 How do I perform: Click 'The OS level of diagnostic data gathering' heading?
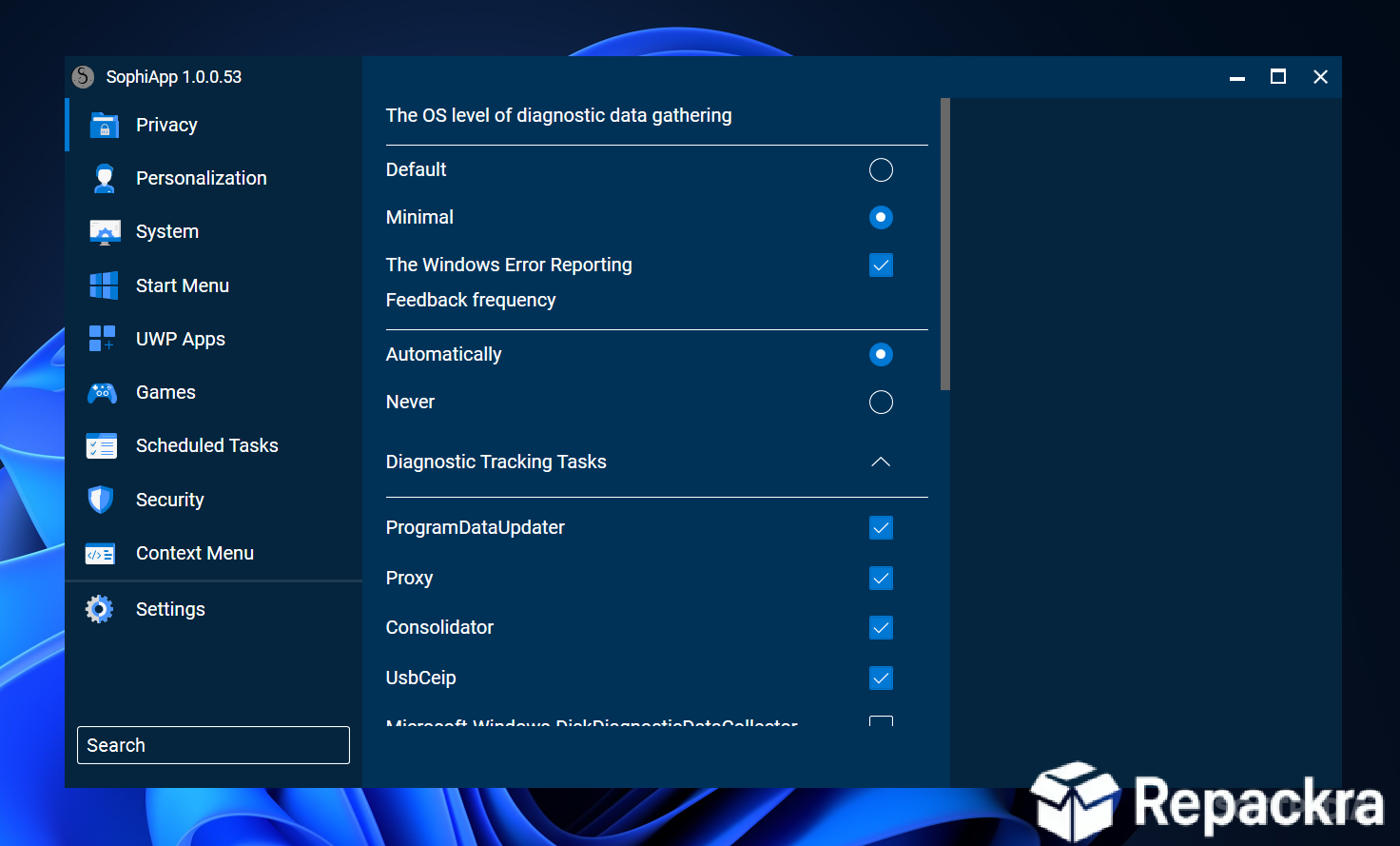(x=559, y=115)
